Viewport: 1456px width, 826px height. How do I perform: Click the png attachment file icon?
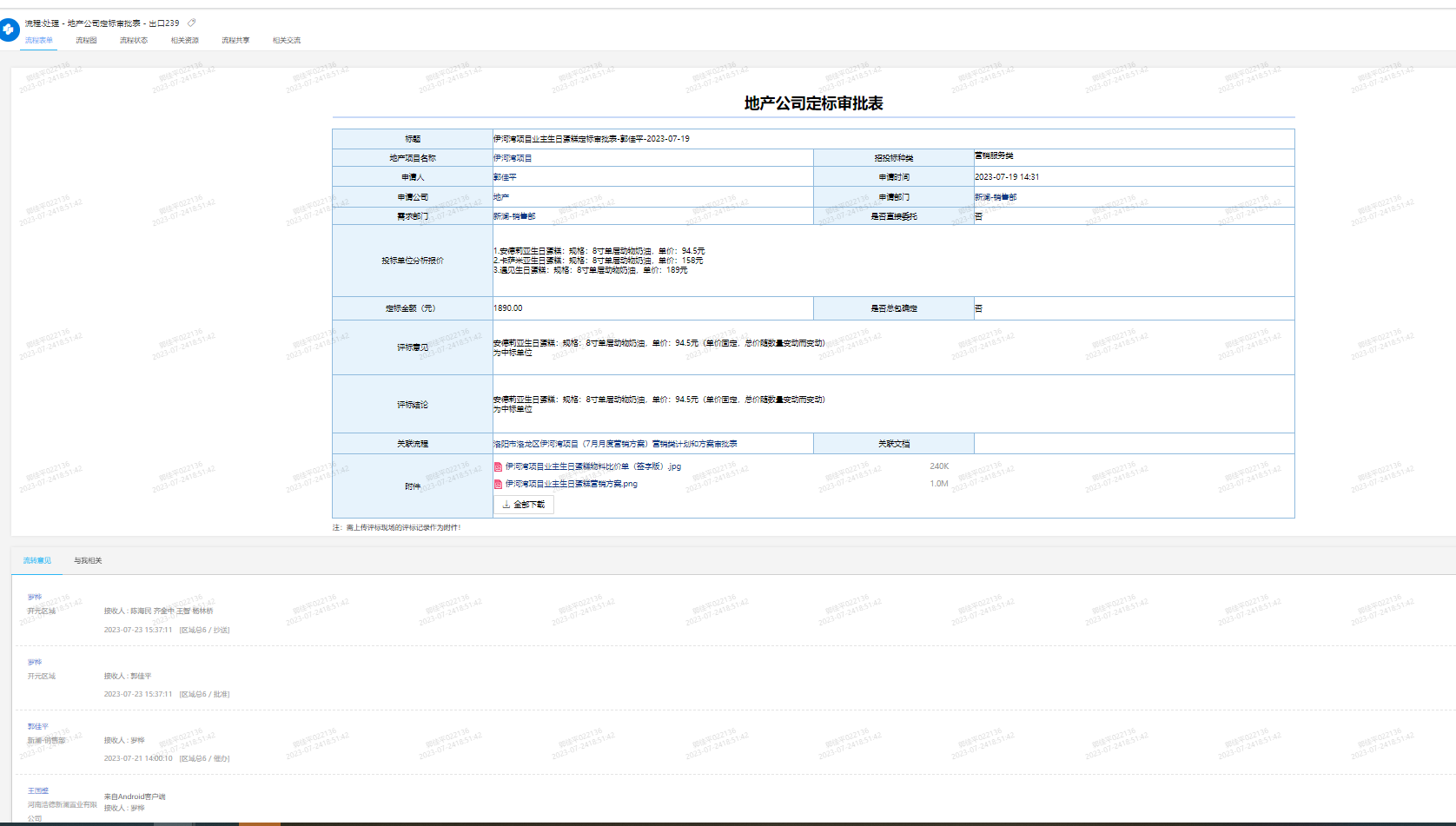tap(498, 484)
